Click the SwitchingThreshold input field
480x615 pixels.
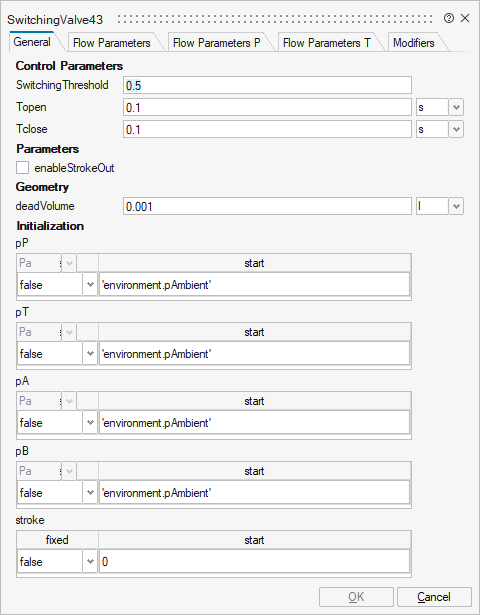pos(267,85)
